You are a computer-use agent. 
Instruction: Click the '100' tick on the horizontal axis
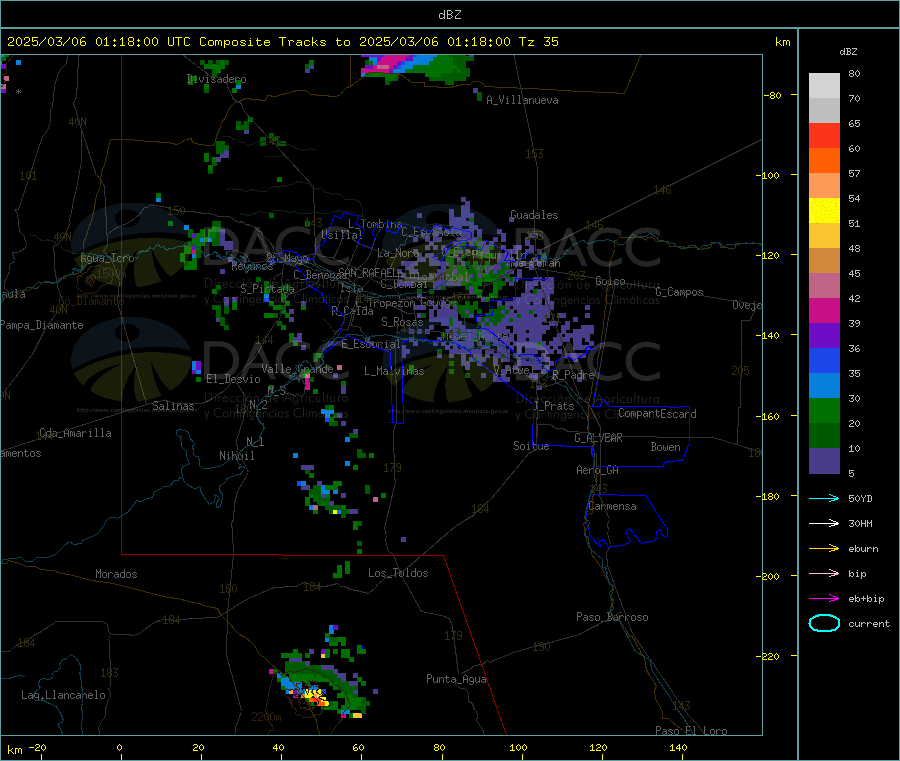pos(518,747)
